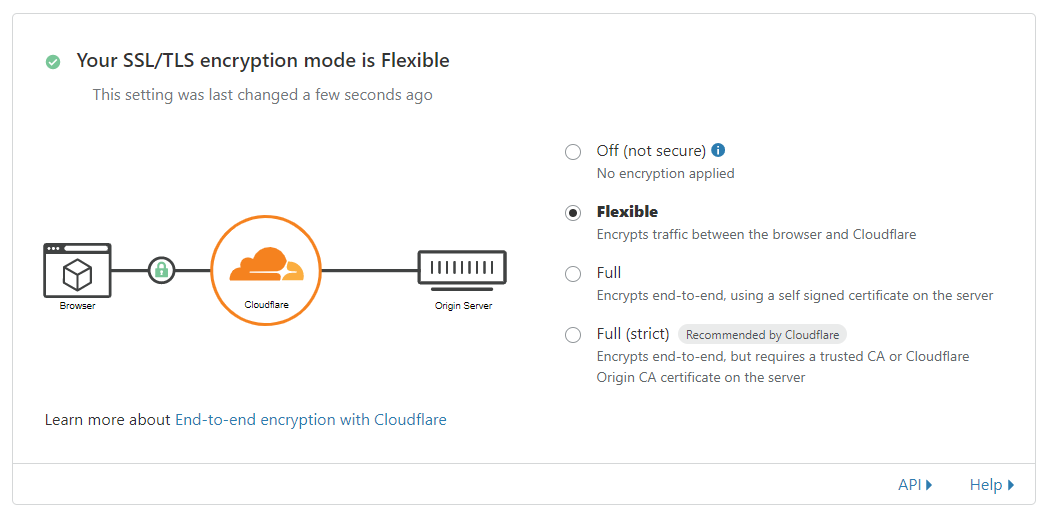Select the Off (not secure) radio button

573,152
